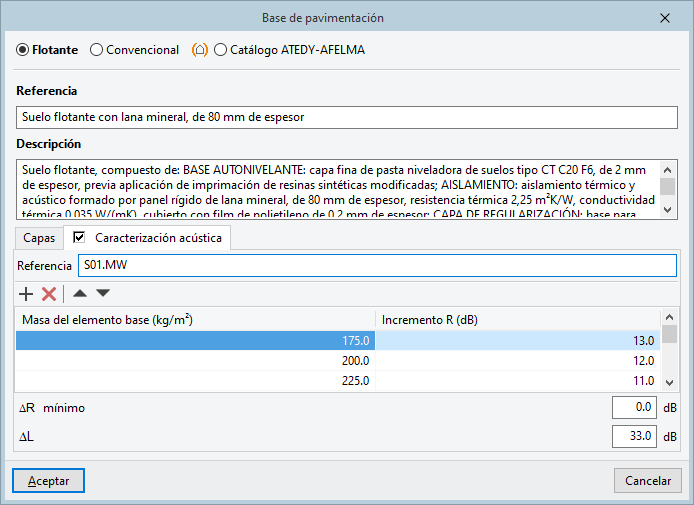Screen dimensions: 694x505
Task: Select the 200.0 mass row in table
Action: [x=194, y=360]
